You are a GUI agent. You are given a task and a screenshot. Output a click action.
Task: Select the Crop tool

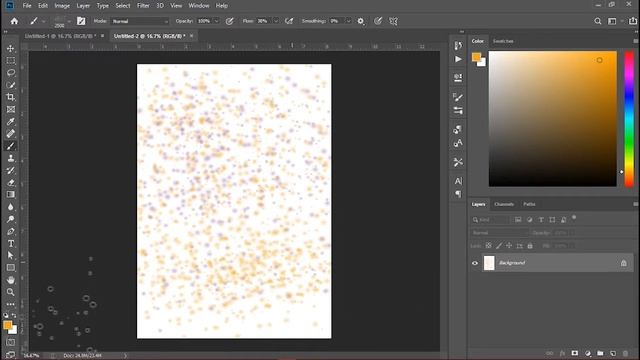click(x=11, y=97)
